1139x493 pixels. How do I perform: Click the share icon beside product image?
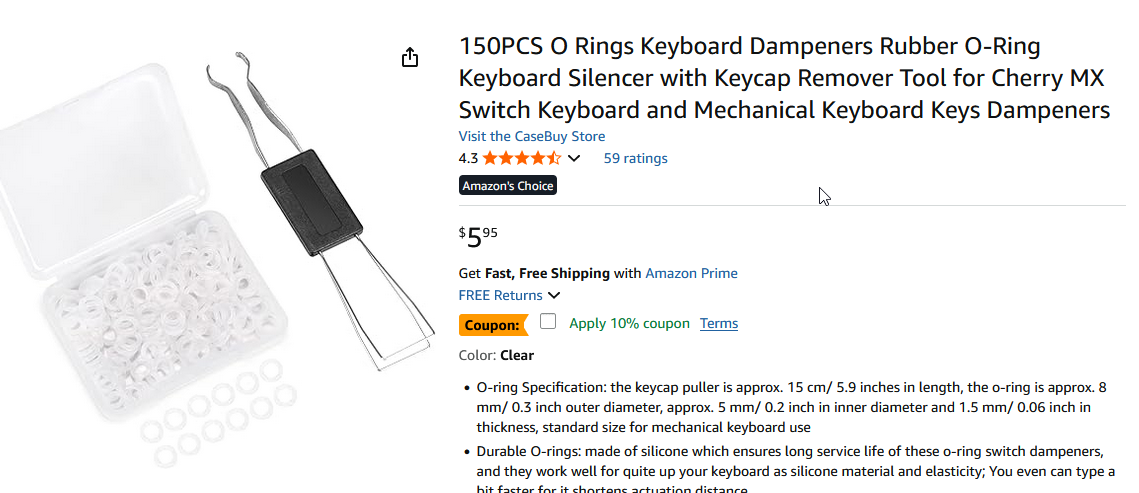pos(409,58)
